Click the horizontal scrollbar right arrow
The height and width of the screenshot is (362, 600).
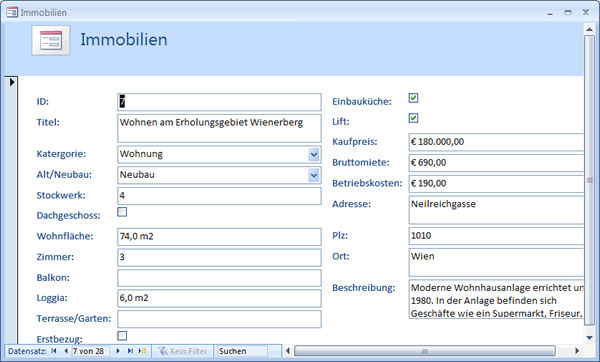577,351
